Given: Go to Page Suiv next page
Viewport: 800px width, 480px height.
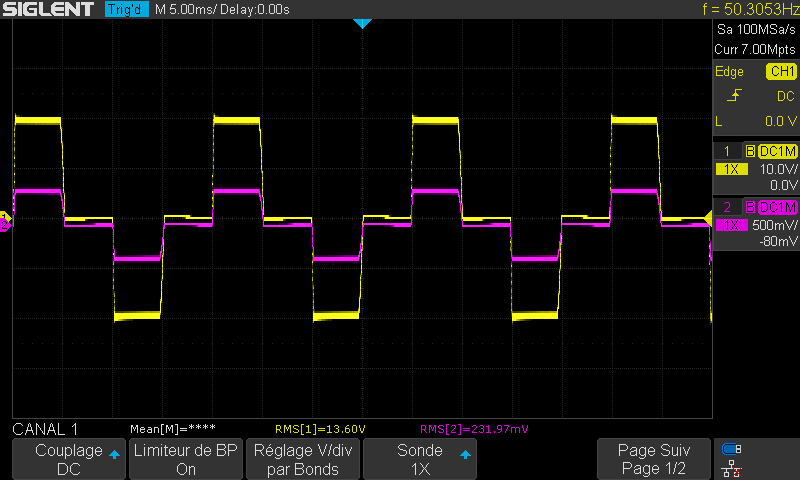Looking at the screenshot, I should (654, 459).
